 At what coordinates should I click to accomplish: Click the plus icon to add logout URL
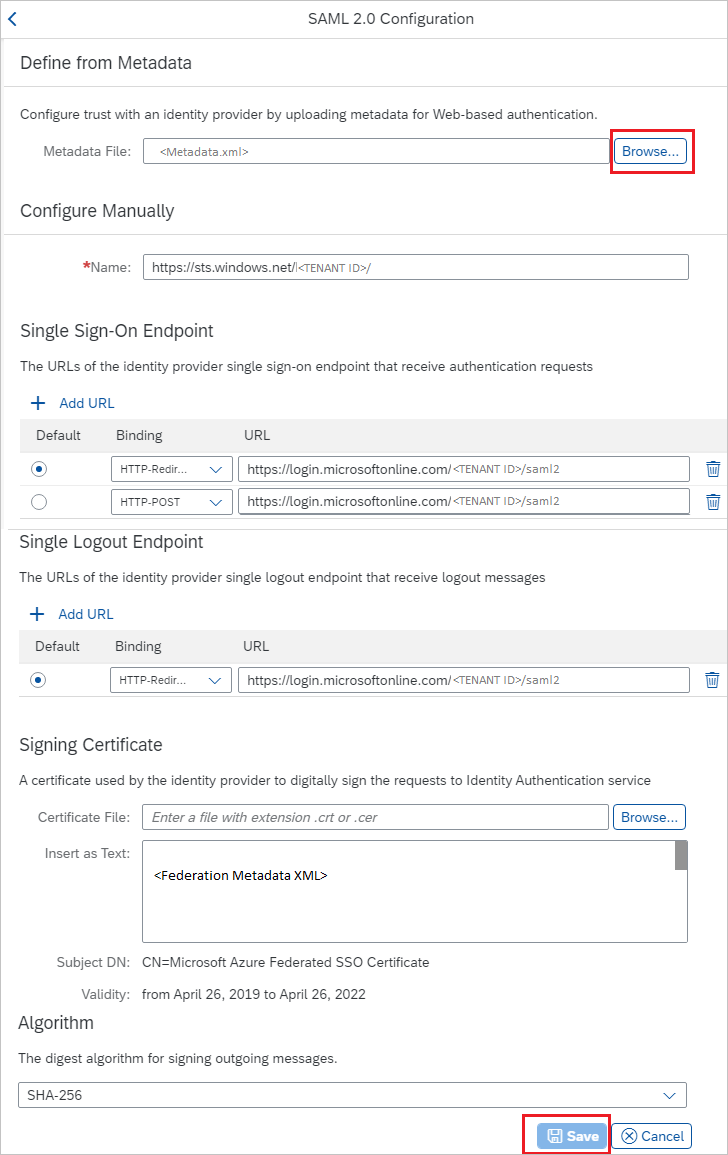37,613
